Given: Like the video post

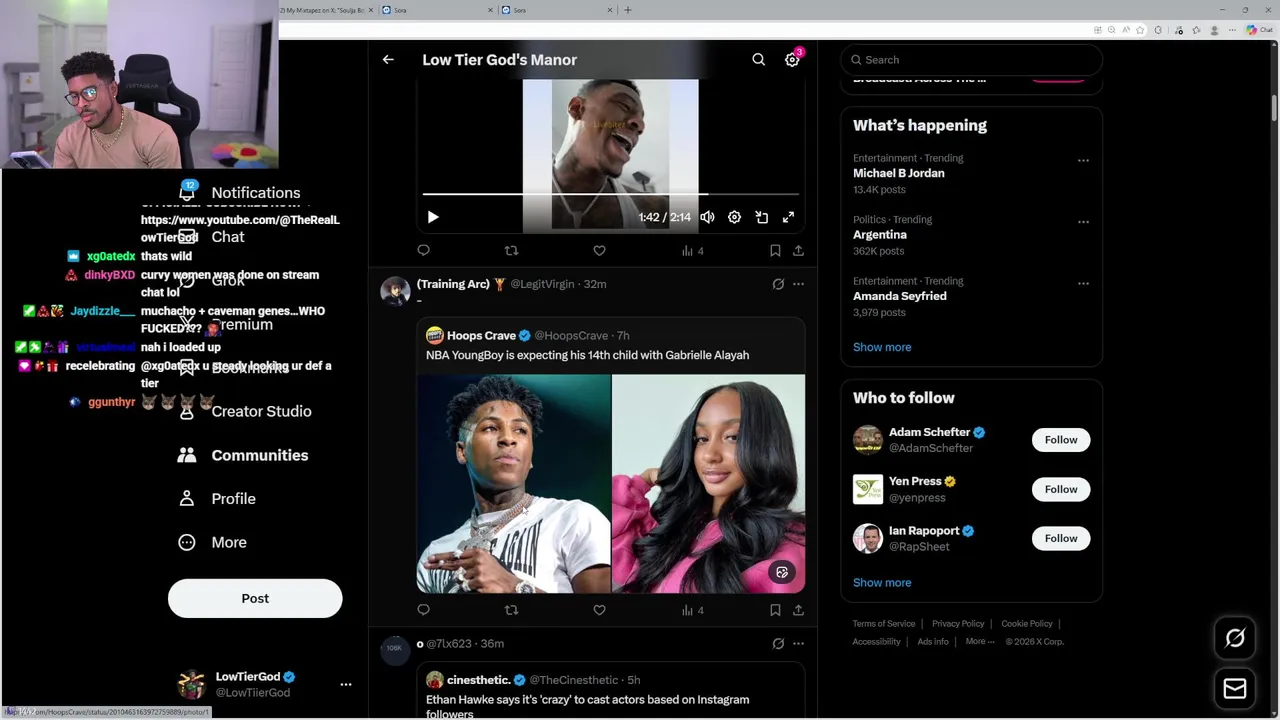Looking at the screenshot, I should (x=599, y=250).
